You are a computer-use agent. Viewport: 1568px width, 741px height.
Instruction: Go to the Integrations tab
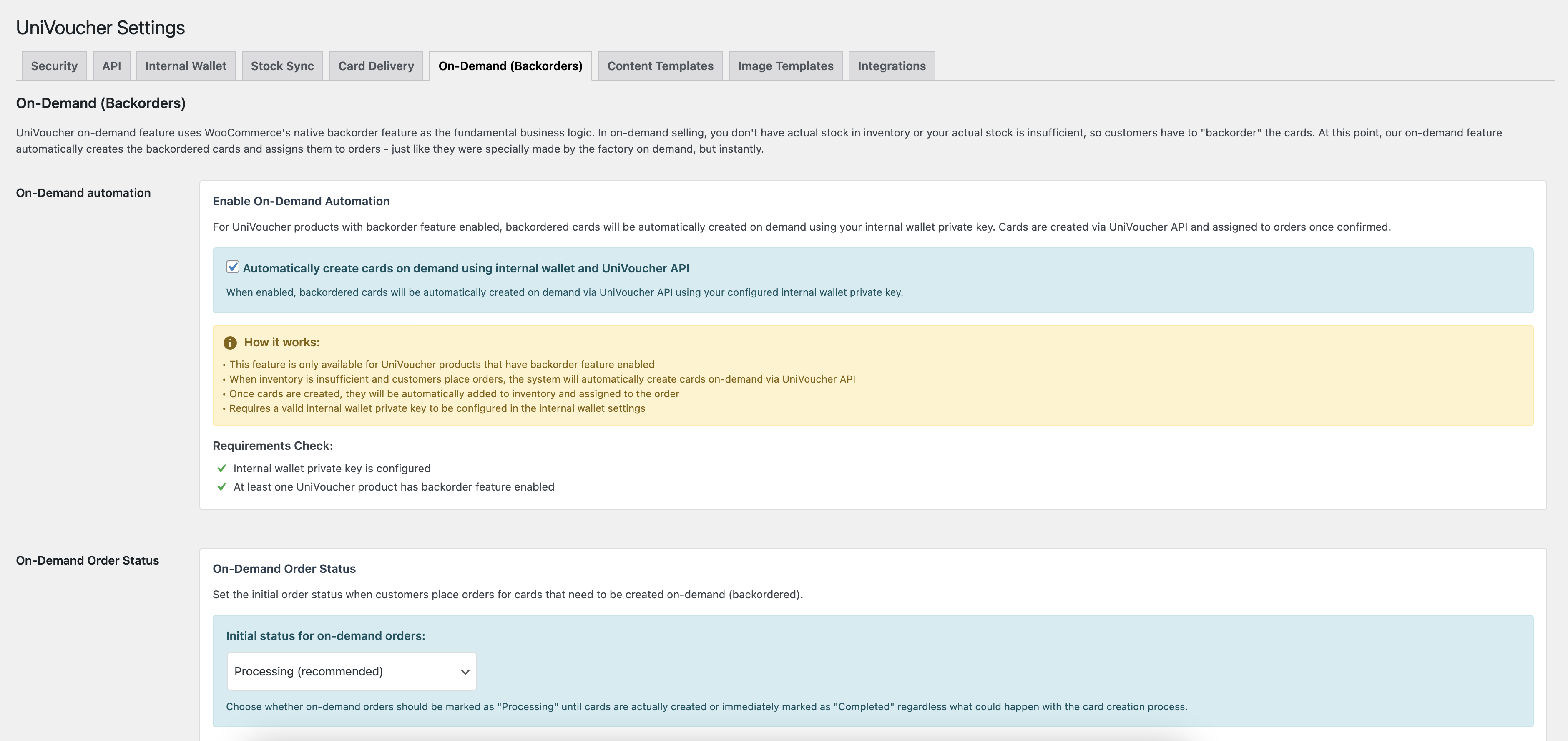[891, 66]
